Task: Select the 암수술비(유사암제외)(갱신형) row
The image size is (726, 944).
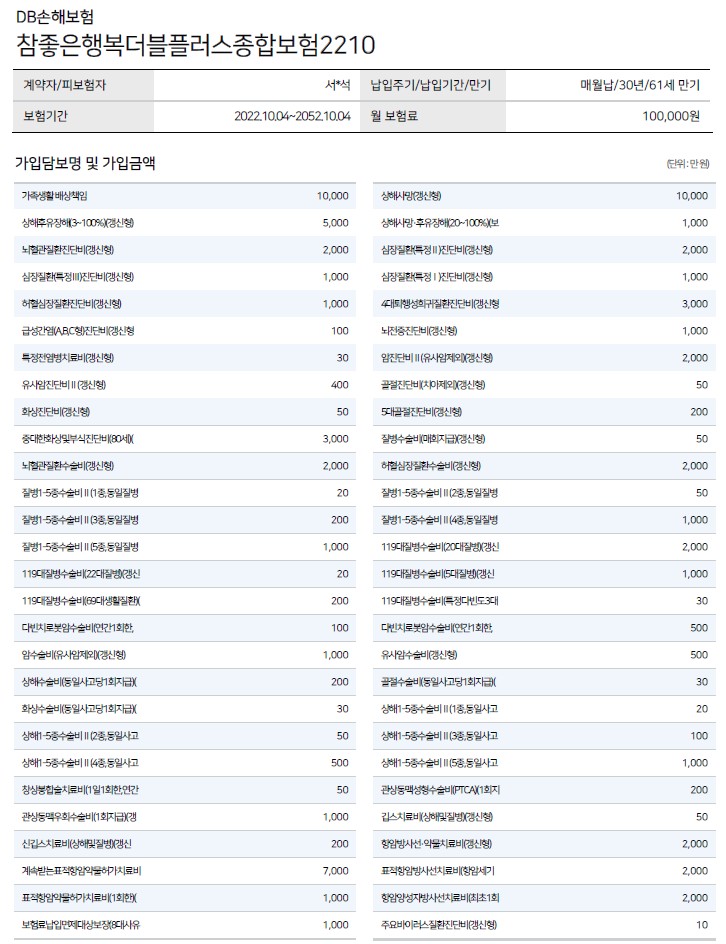Action: [185, 655]
